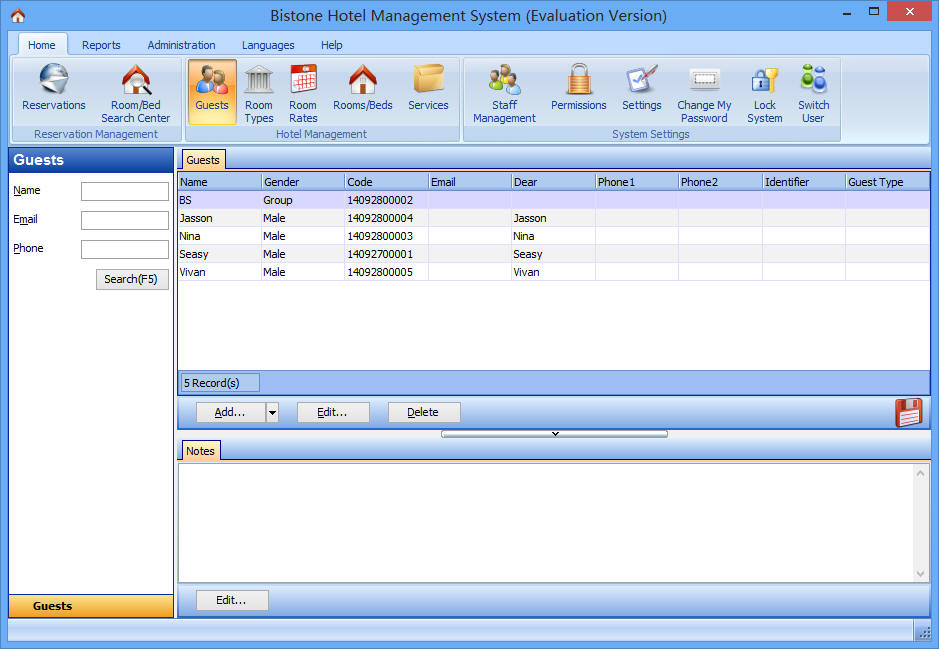Focus the Phone search field
The width and height of the screenshot is (939, 649).
point(125,249)
